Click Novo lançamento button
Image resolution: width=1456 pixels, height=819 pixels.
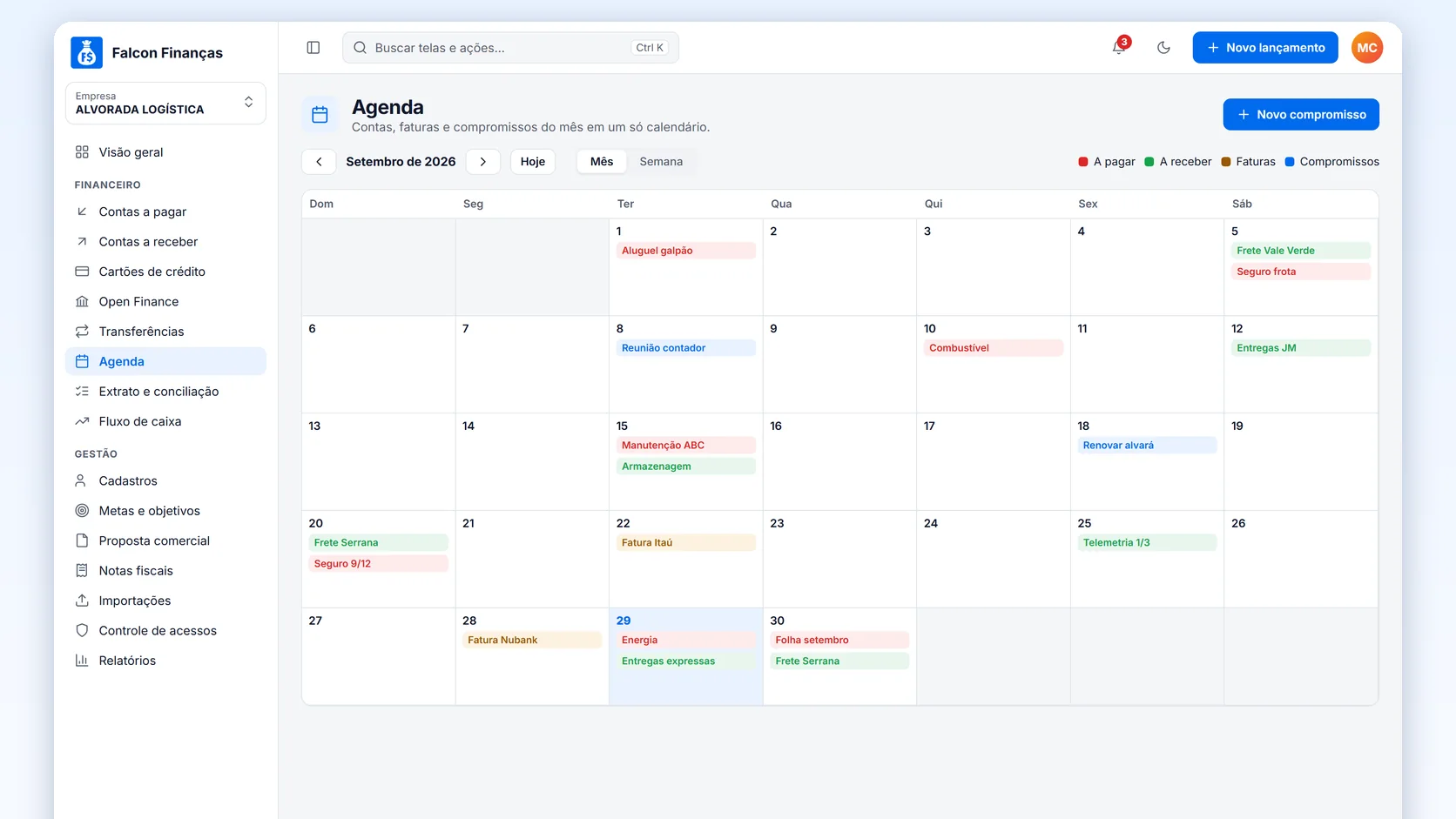1265,48
